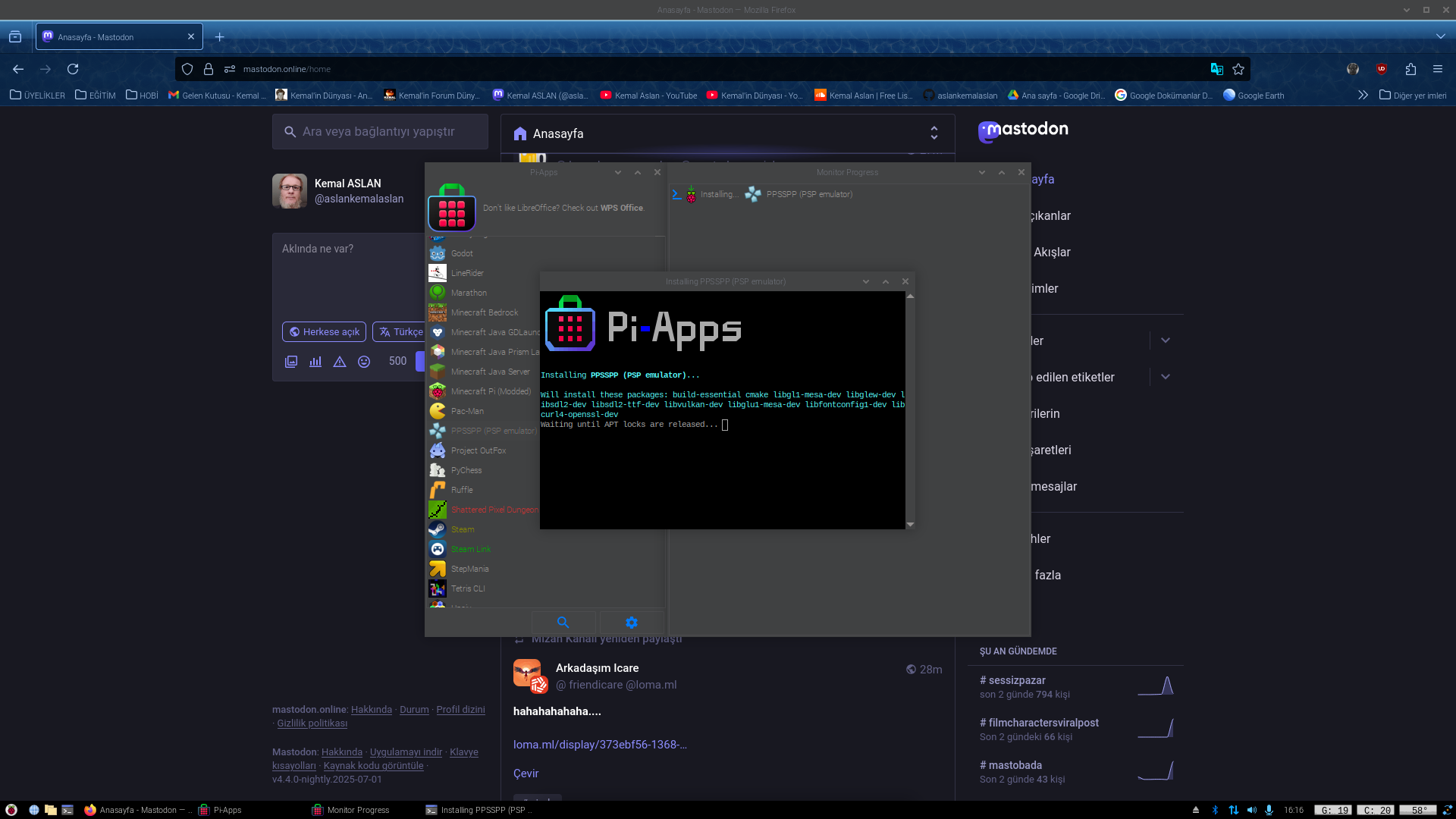The height and width of the screenshot is (819, 1456).
Task: Open the emoji picker smiley icon
Action: tap(364, 362)
